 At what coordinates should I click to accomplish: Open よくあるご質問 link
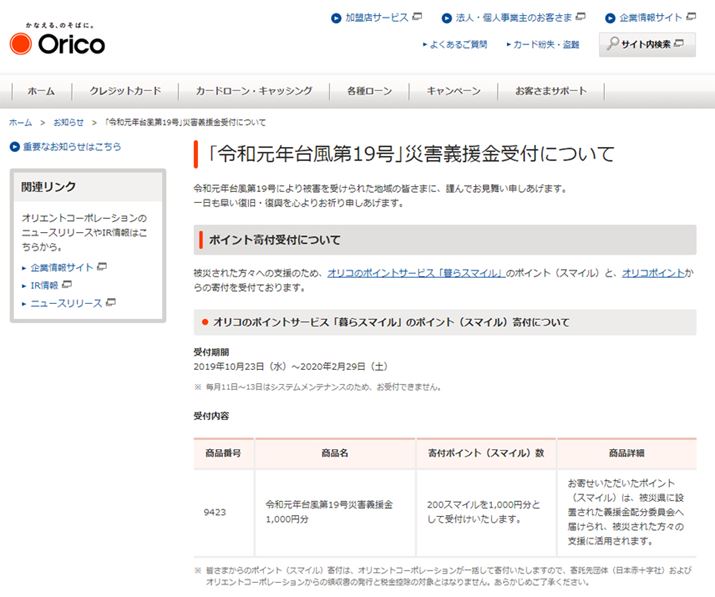pyautogui.click(x=458, y=44)
